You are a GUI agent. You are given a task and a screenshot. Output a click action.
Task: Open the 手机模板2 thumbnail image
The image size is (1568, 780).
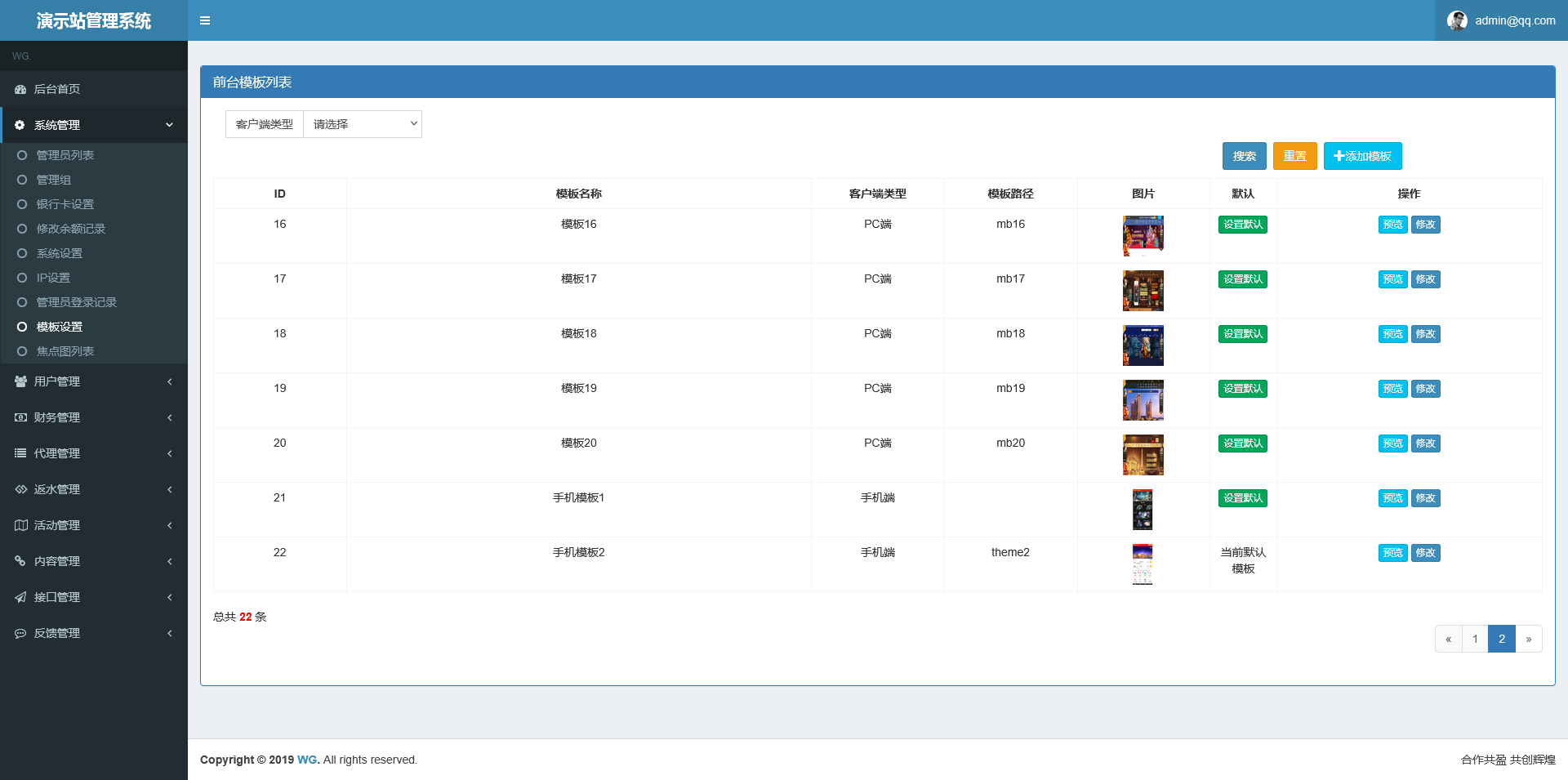(x=1143, y=564)
